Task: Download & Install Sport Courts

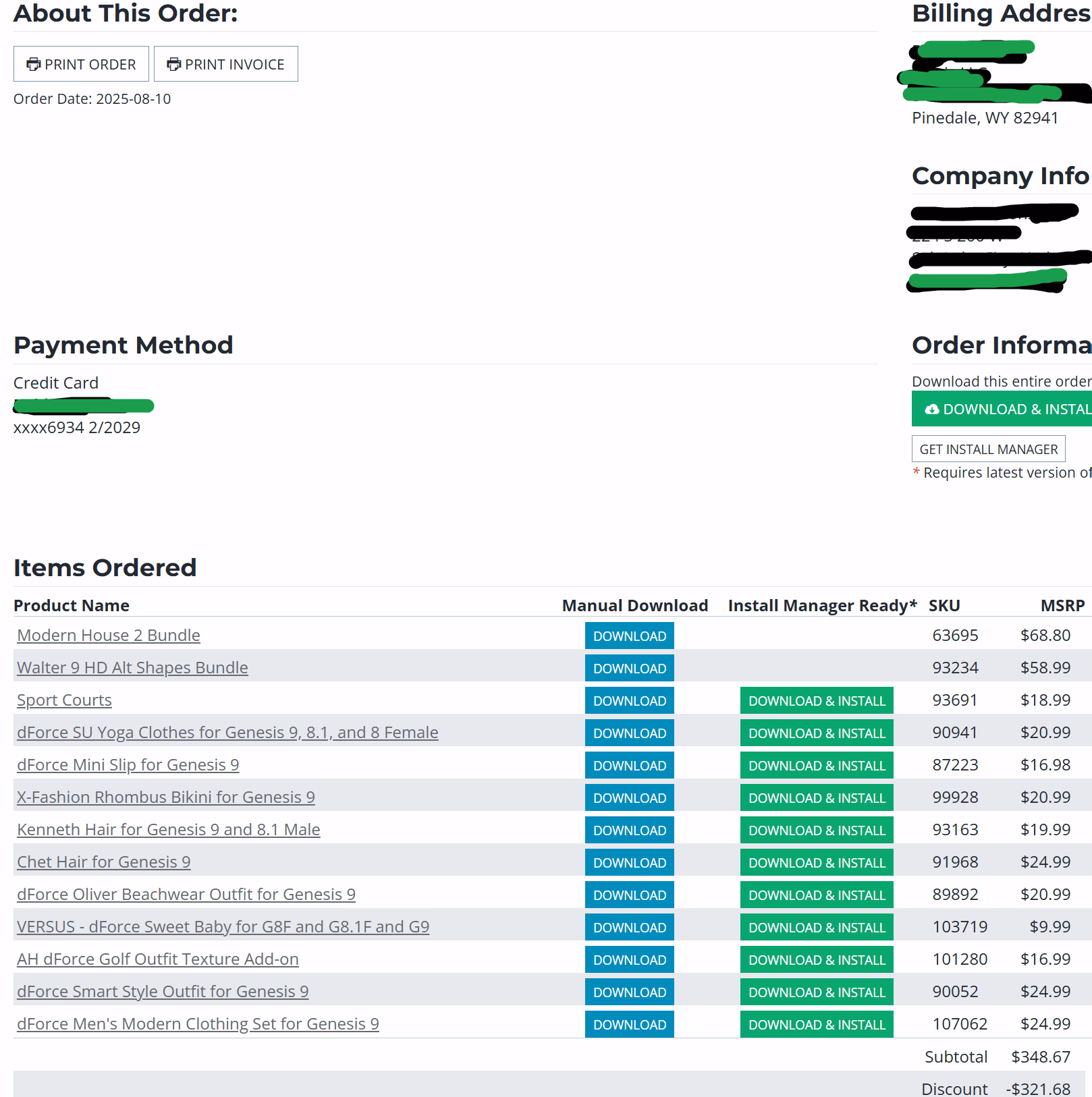Action: coord(817,700)
